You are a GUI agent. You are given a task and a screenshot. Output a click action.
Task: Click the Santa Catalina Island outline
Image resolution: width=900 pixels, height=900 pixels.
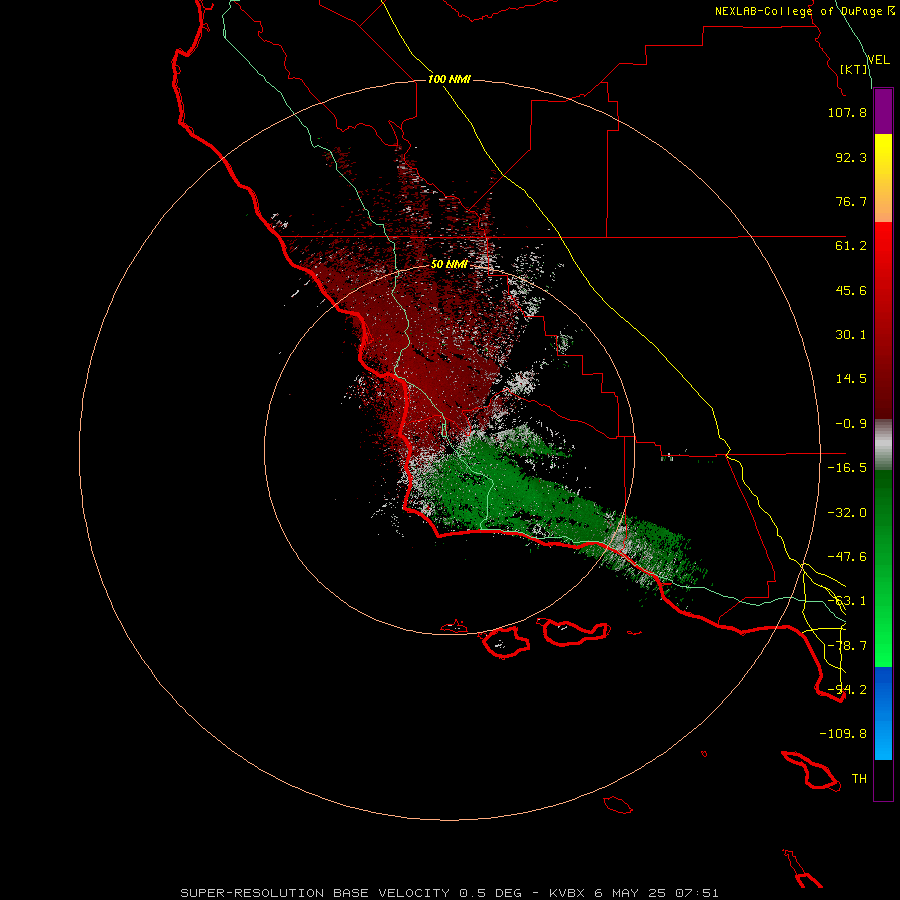tap(811, 770)
